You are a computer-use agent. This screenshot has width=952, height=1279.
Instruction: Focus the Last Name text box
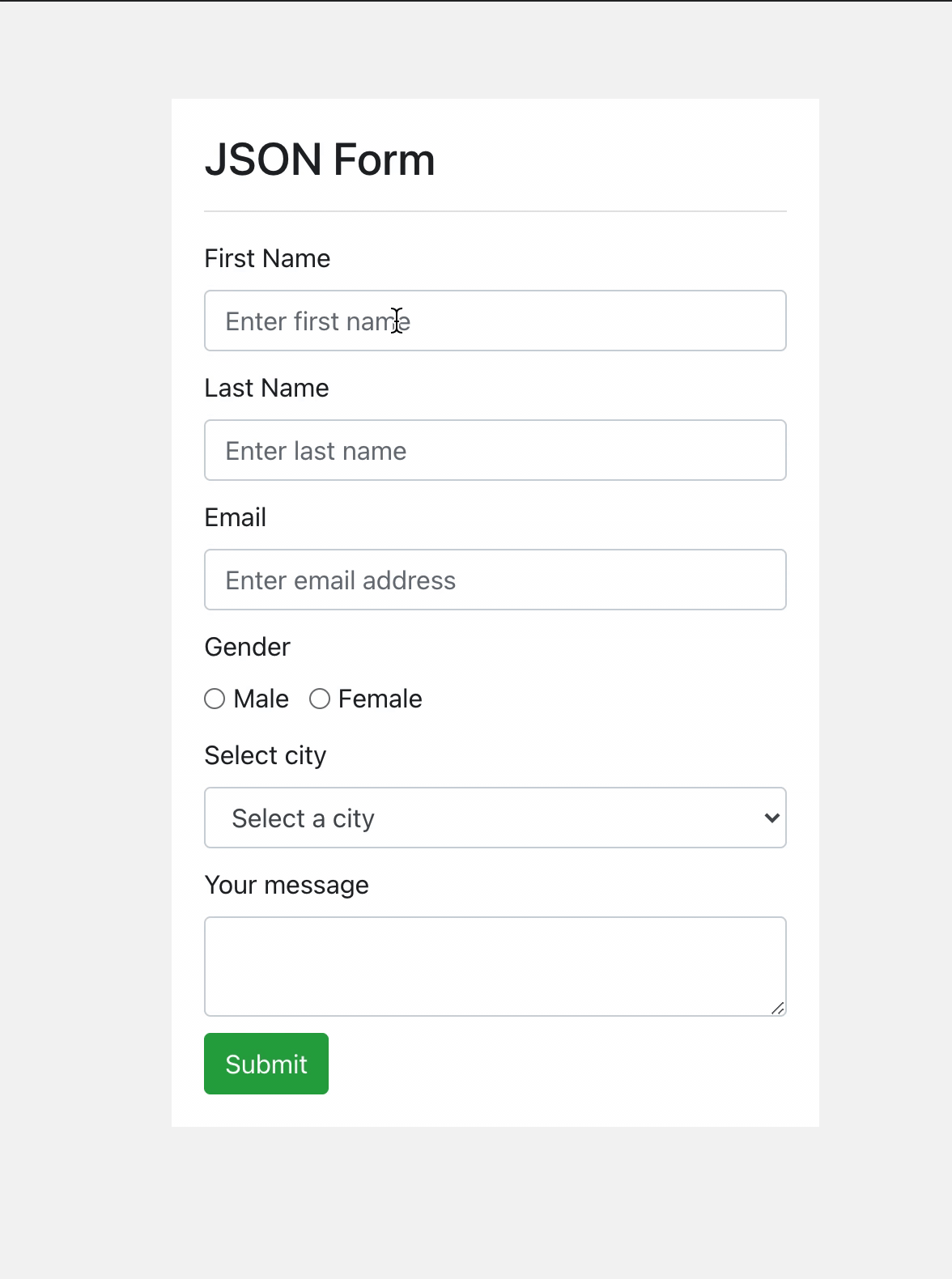pyautogui.click(x=495, y=450)
